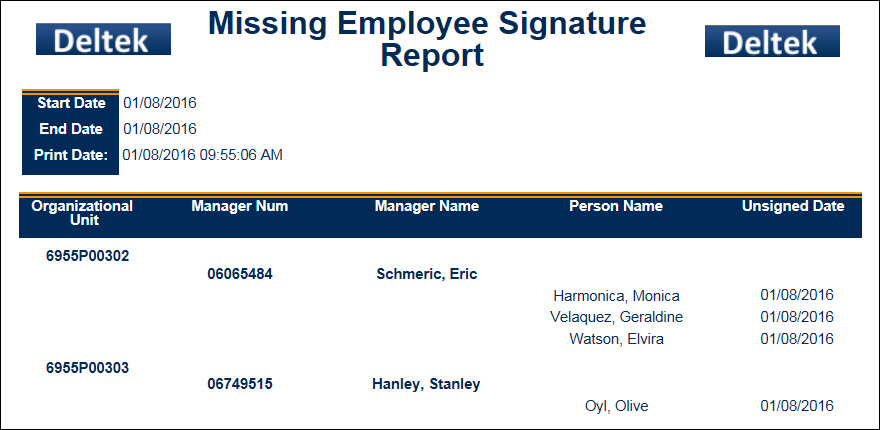Click manager name Hanley, Stanley
This screenshot has width=880, height=430.
(x=426, y=384)
